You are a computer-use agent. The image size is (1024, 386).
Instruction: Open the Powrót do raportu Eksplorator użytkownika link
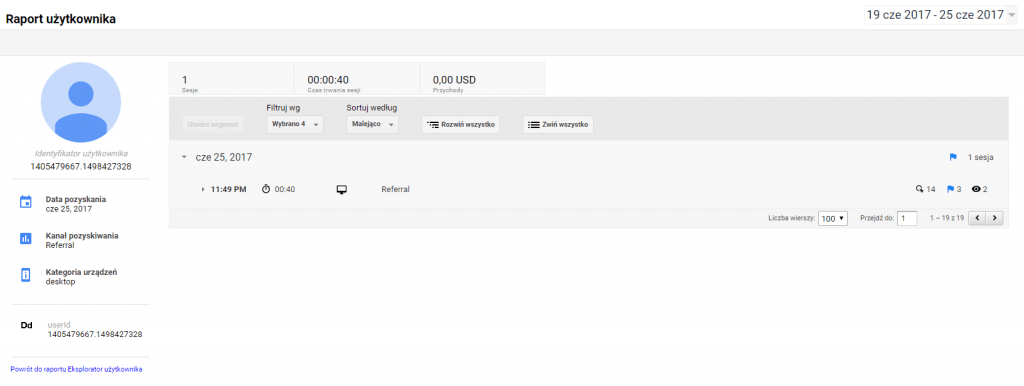[x=76, y=370]
